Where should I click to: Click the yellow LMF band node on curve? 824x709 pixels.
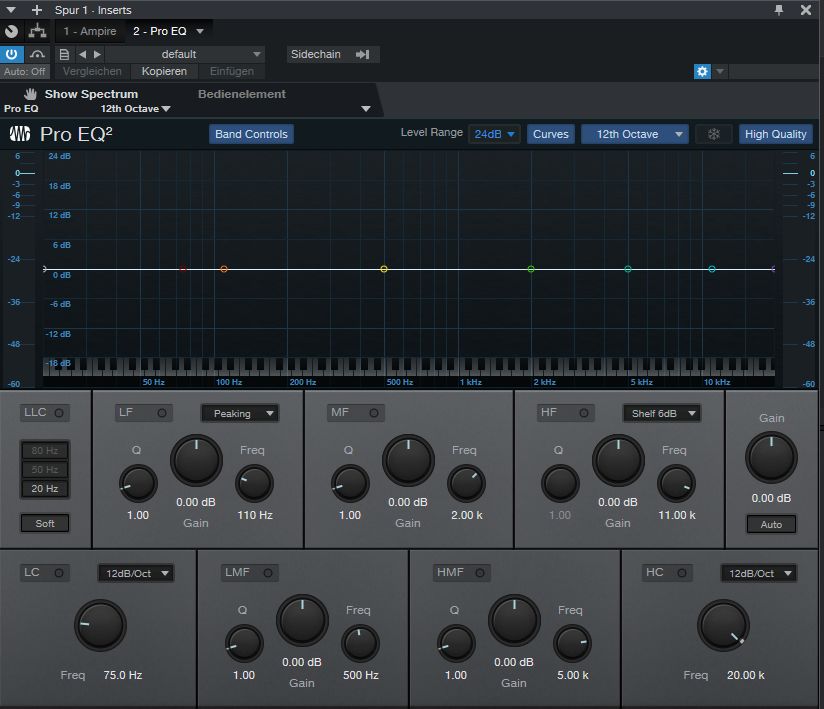[384, 269]
